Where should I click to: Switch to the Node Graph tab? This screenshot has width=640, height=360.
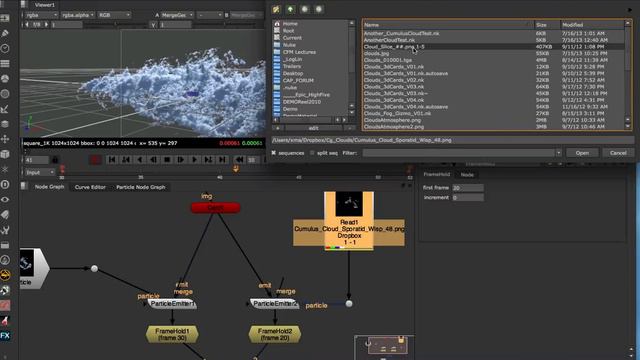coord(49,187)
